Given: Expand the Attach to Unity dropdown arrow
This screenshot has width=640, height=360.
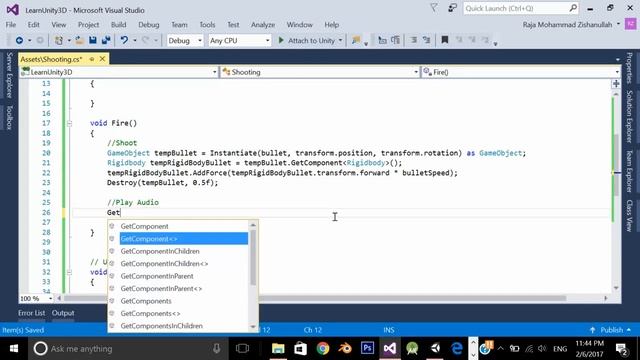Looking at the screenshot, I should point(340,40).
